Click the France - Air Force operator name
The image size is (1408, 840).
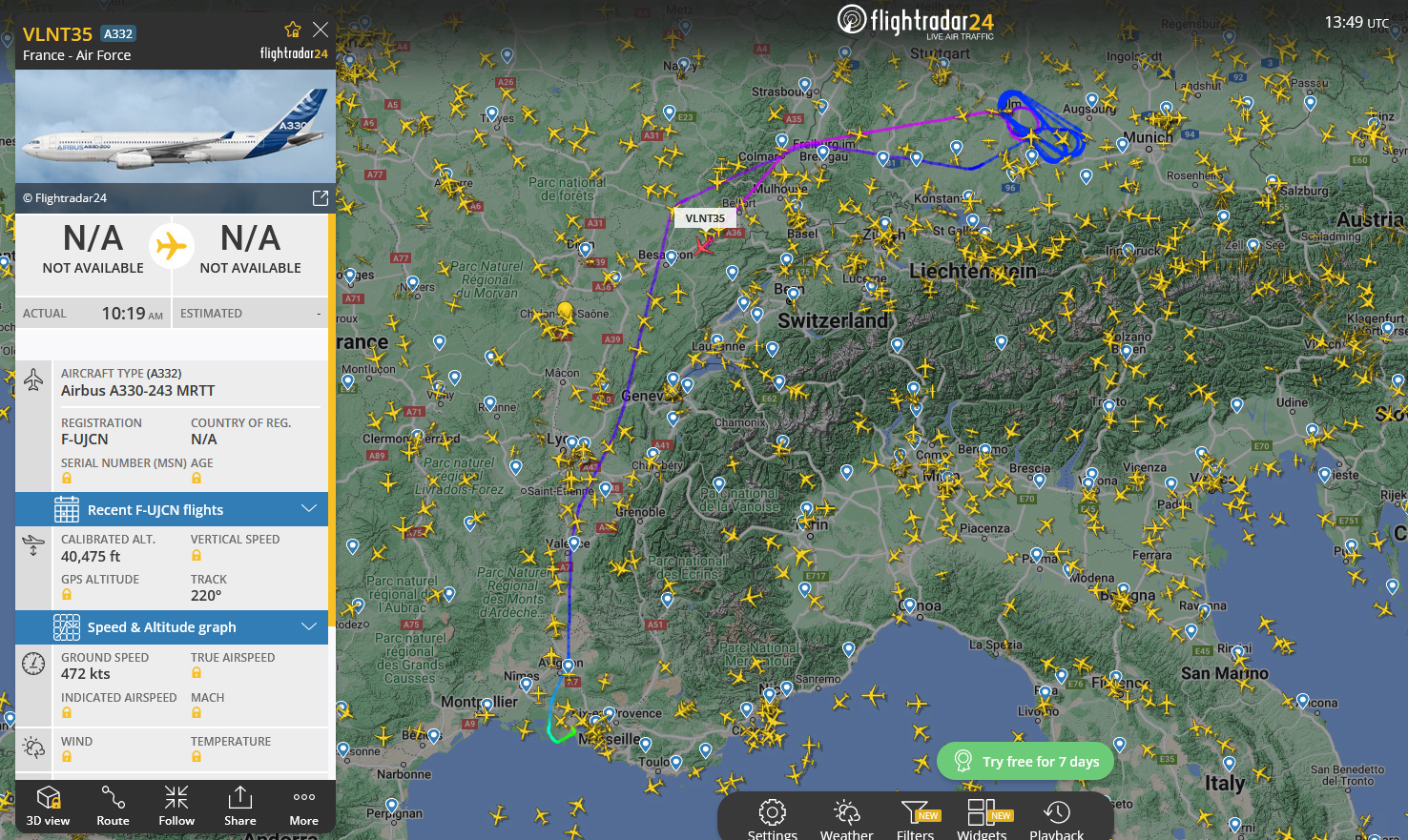point(77,55)
